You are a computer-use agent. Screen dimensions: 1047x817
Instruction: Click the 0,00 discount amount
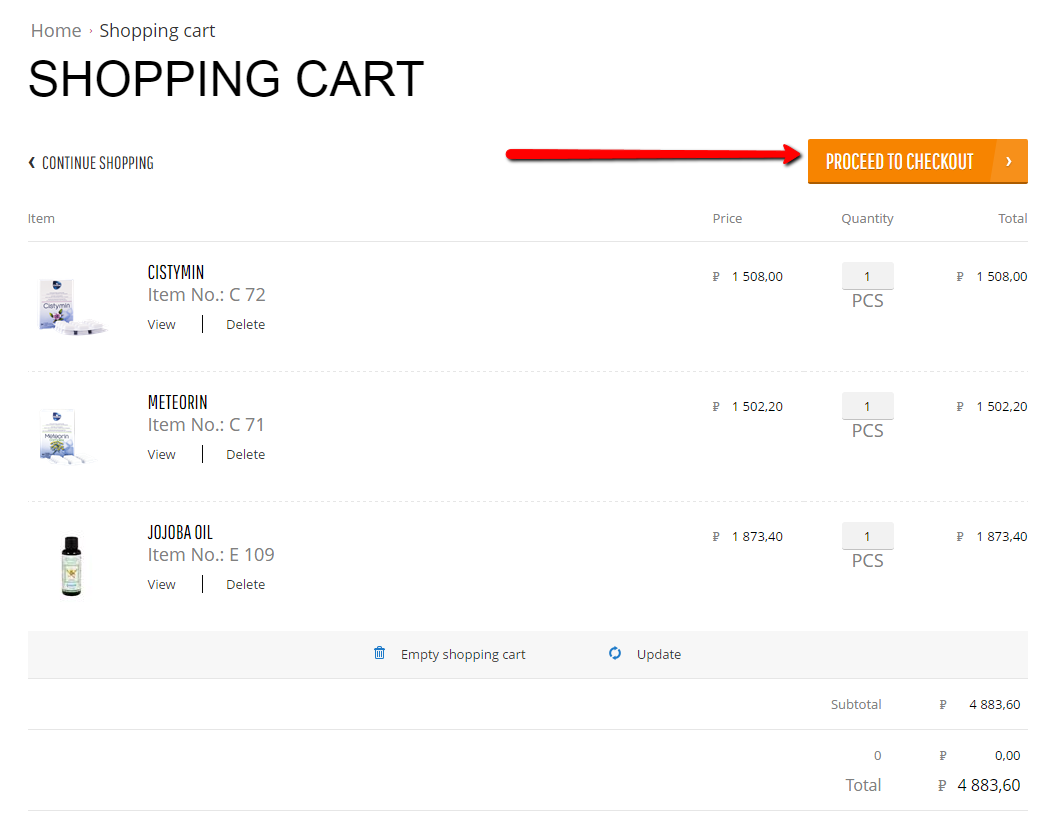1008,756
